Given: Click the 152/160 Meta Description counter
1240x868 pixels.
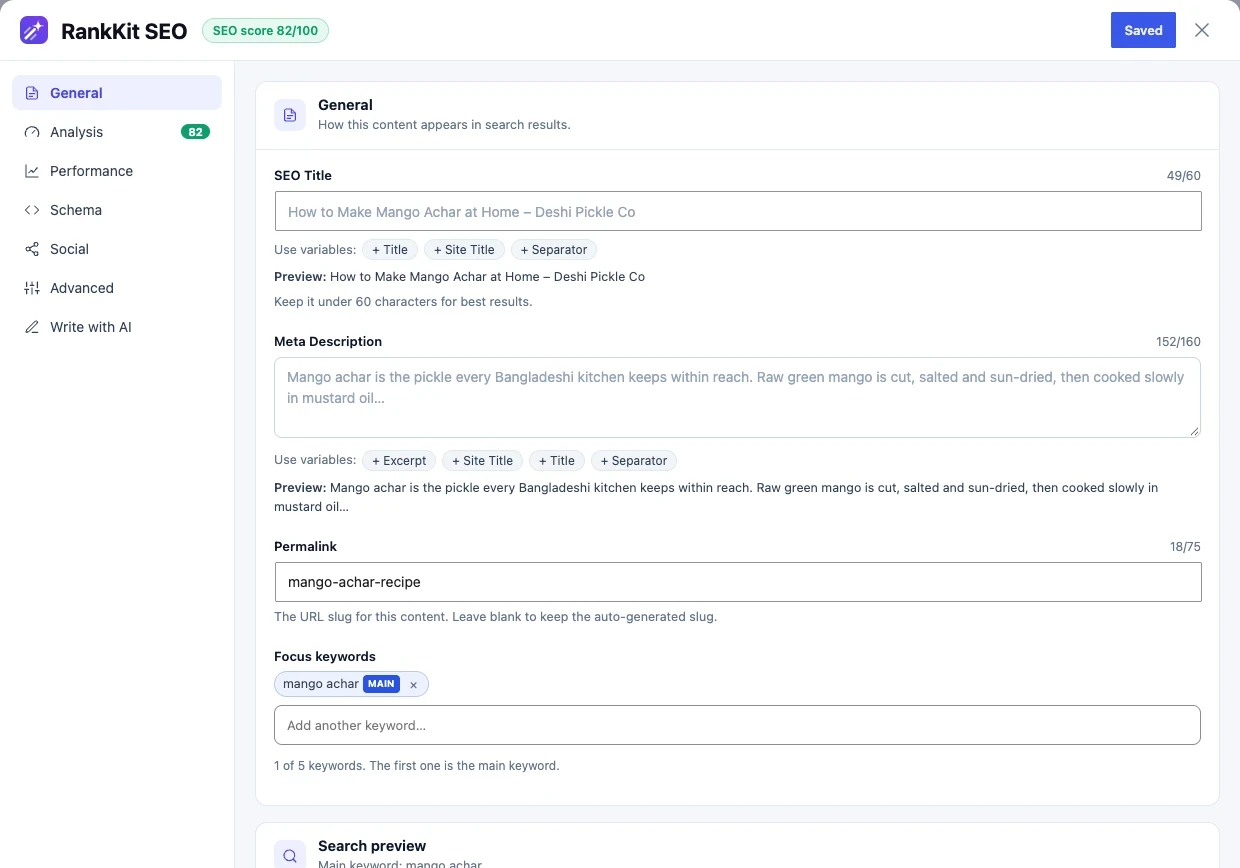Looking at the screenshot, I should tap(1178, 342).
